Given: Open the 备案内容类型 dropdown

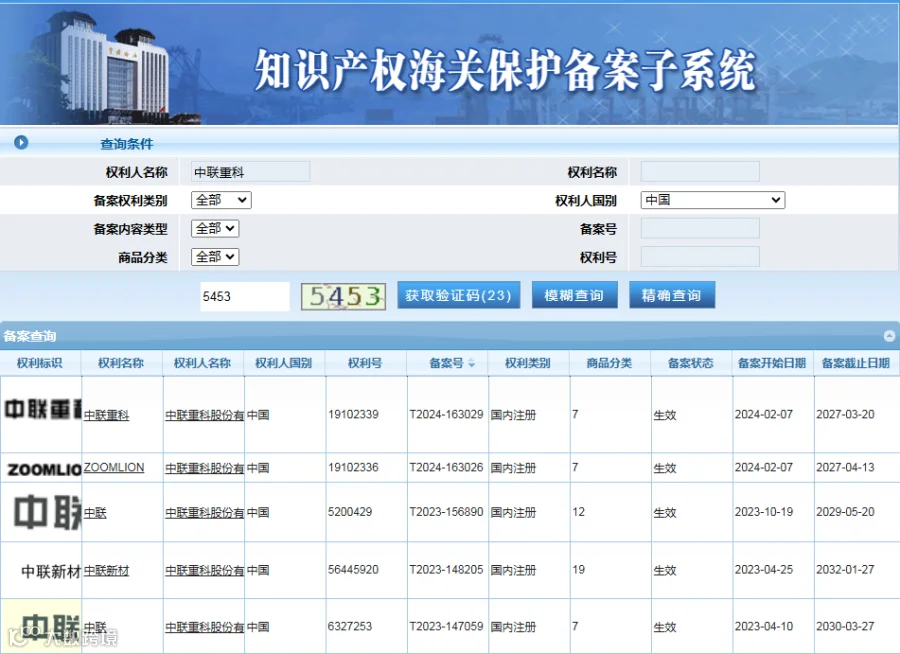Looking at the screenshot, I should [x=215, y=229].
